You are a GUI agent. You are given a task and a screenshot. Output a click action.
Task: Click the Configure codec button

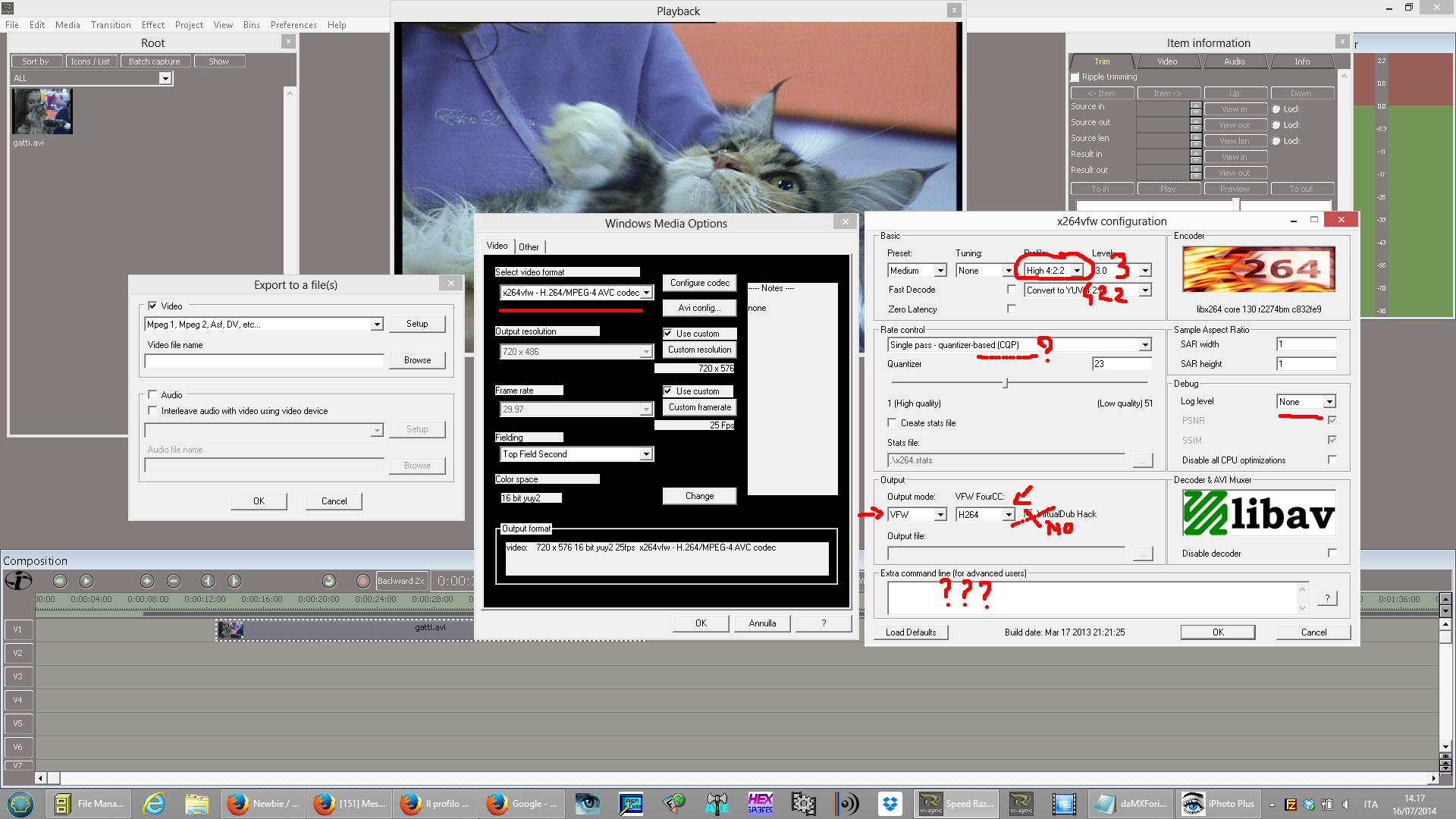coord(699,283)
